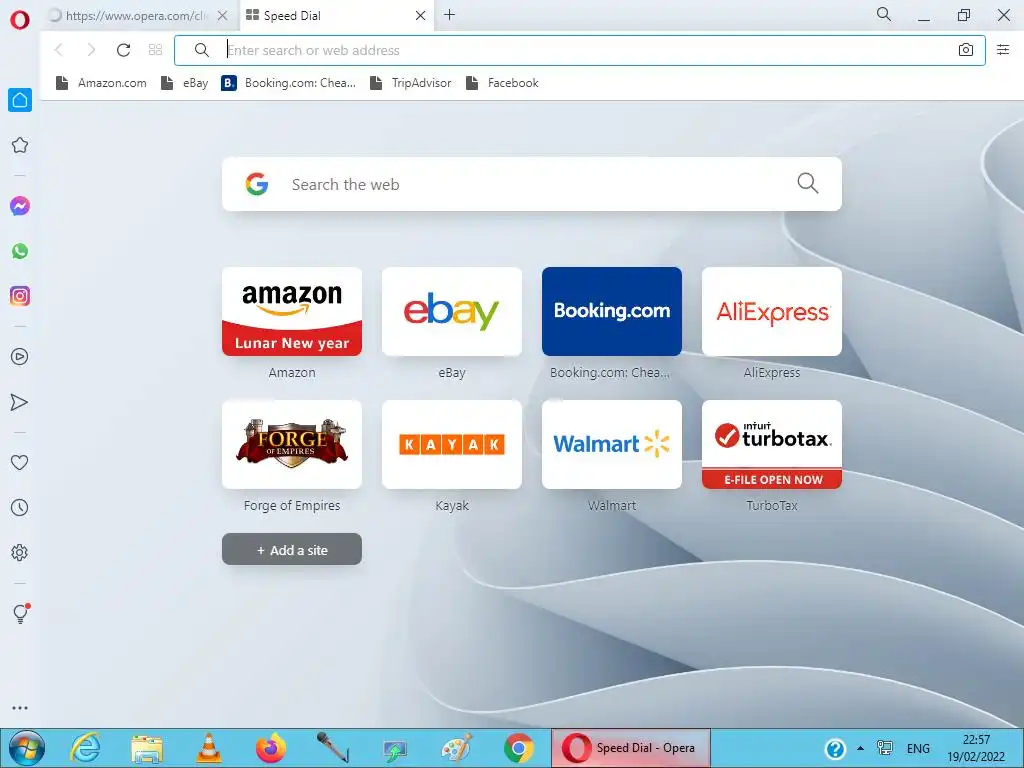Open the TurboTax speed dial tile

click(x=772, y=445)
